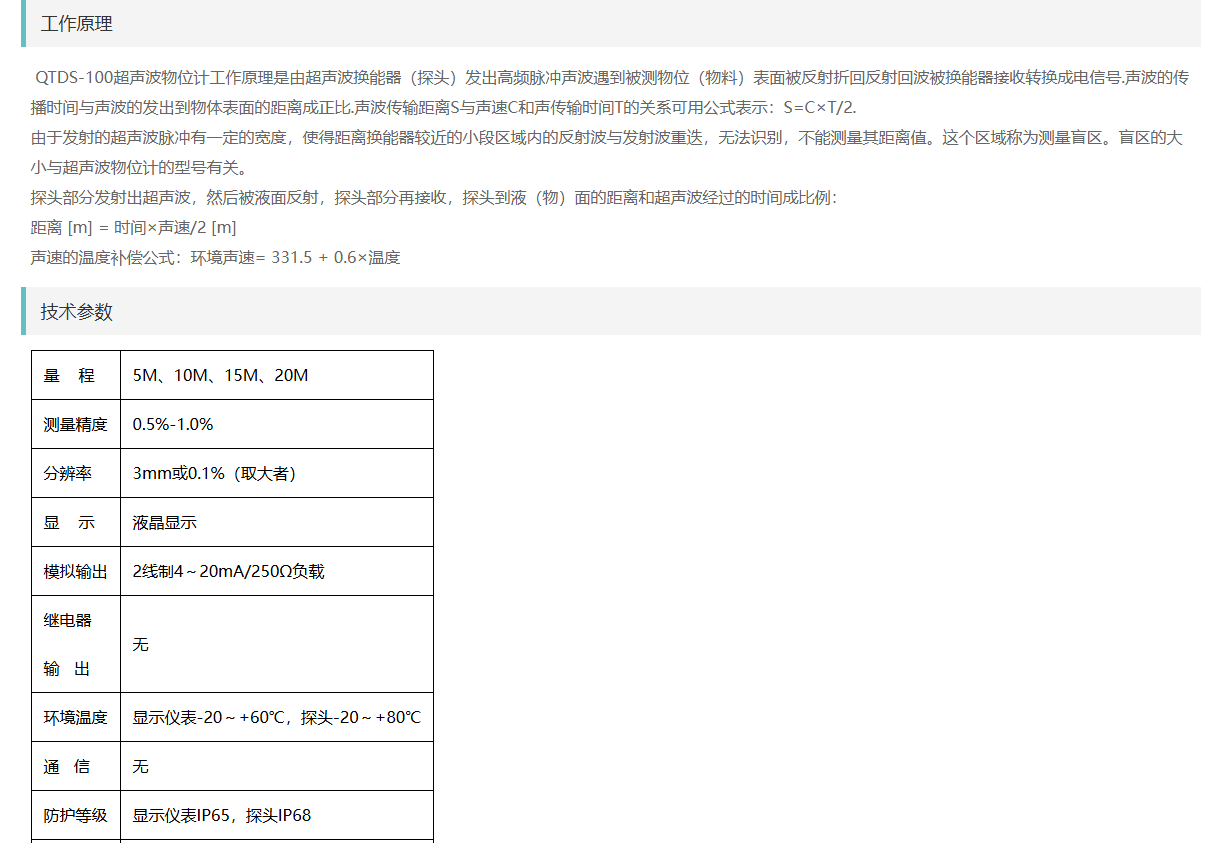Click the 声速的温度补偿公式 text line
The image size is (1207, 843).
[215, 258]
